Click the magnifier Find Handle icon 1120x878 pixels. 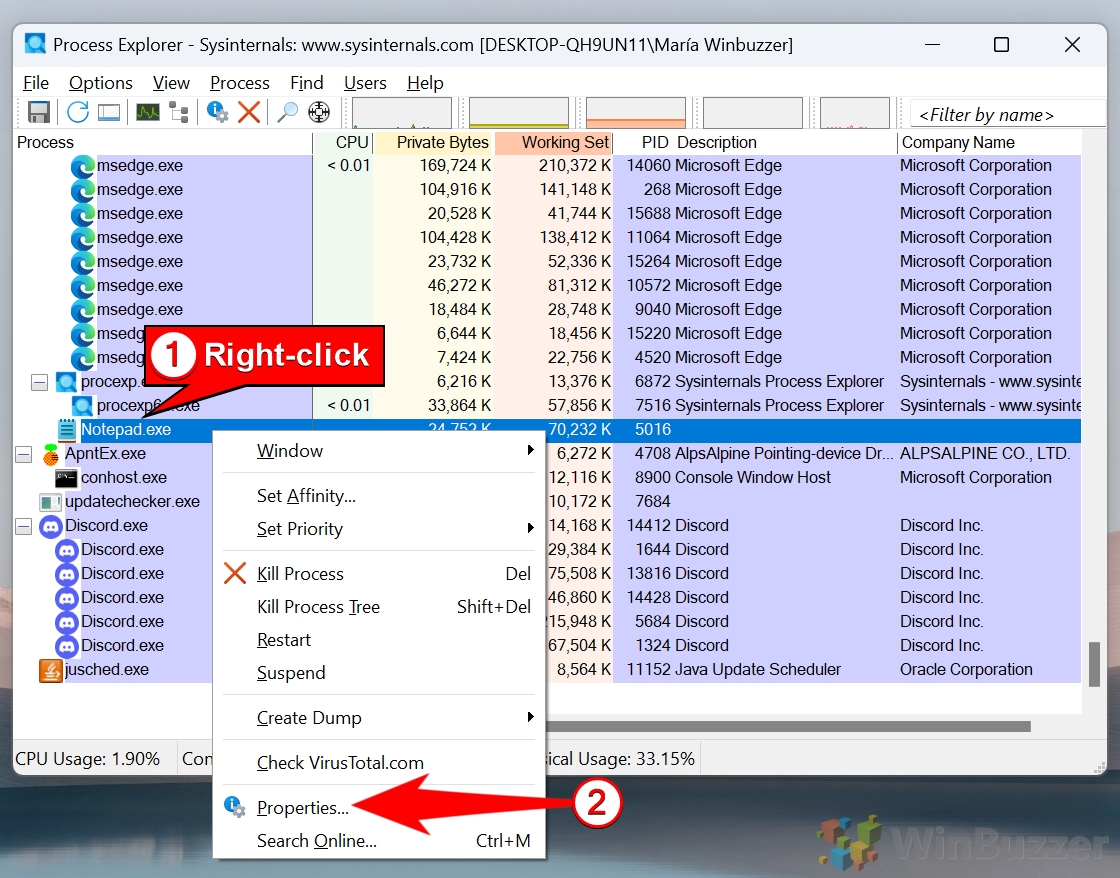288,112
